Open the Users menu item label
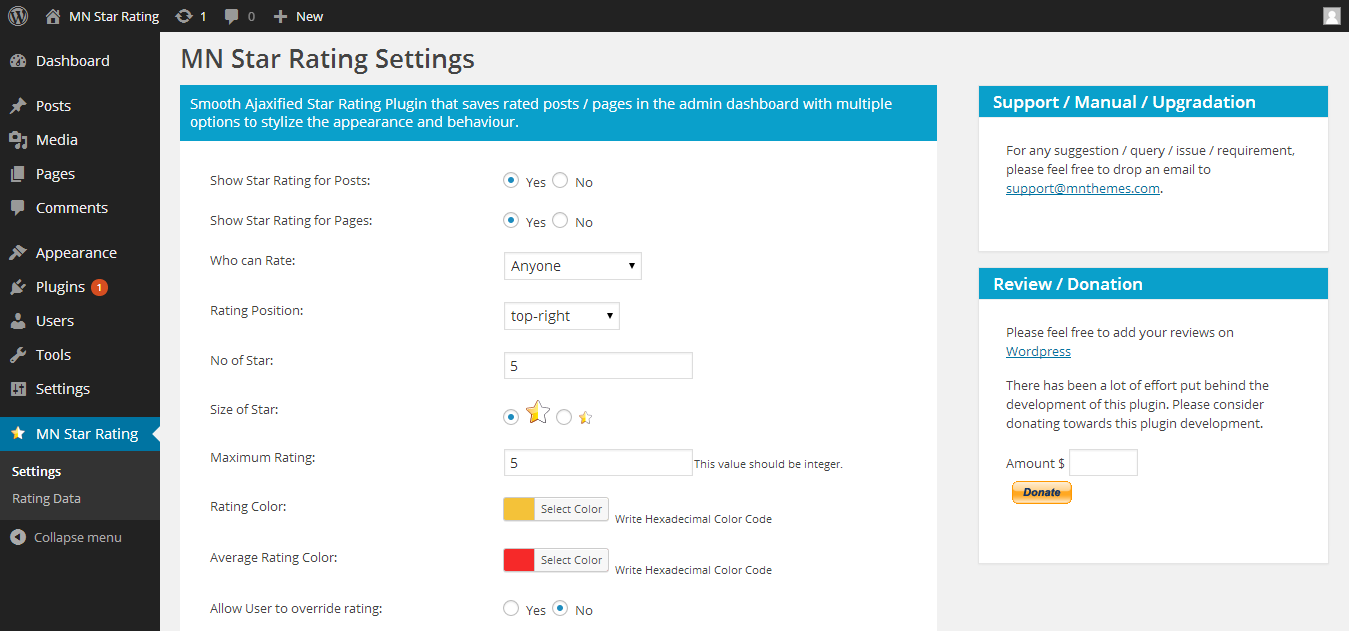This screenshot has width=1349, height=631. [55, 321]
